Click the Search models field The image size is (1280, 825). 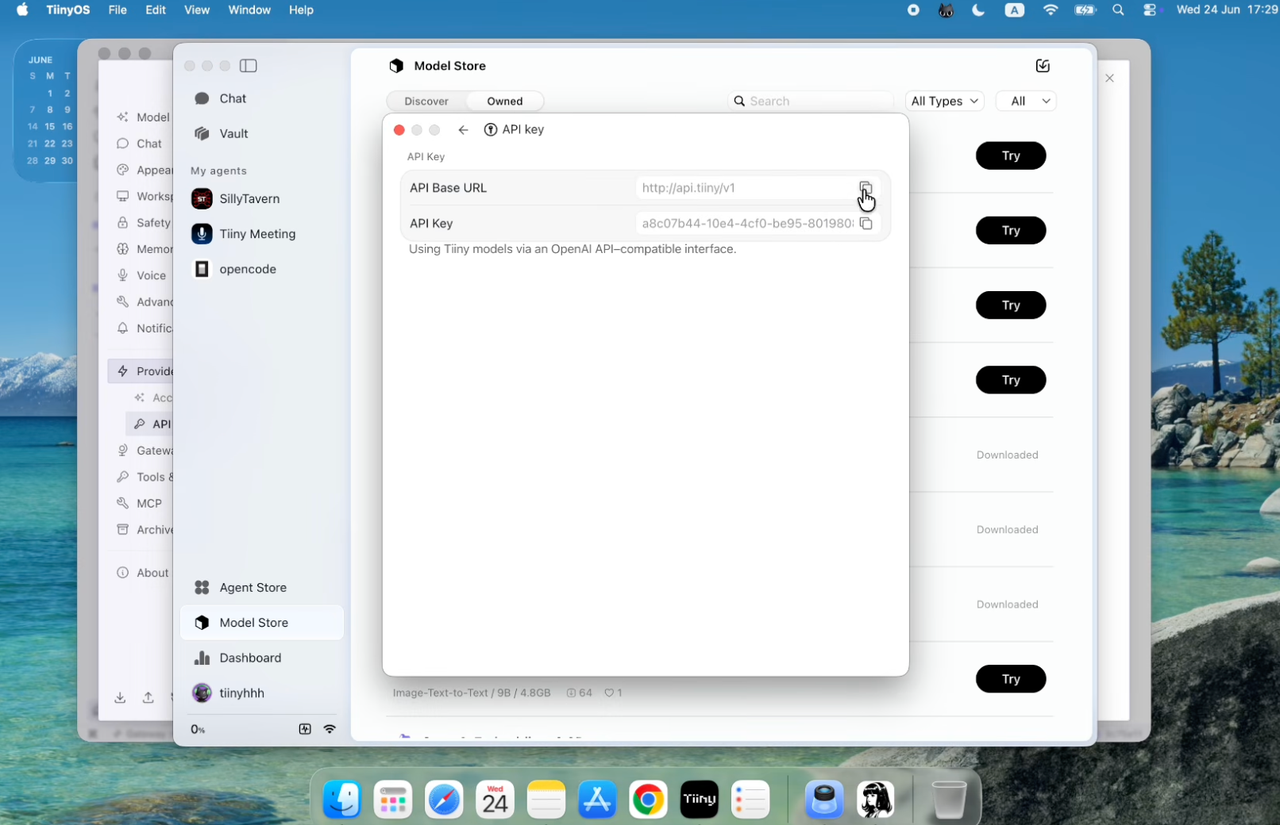811,101
